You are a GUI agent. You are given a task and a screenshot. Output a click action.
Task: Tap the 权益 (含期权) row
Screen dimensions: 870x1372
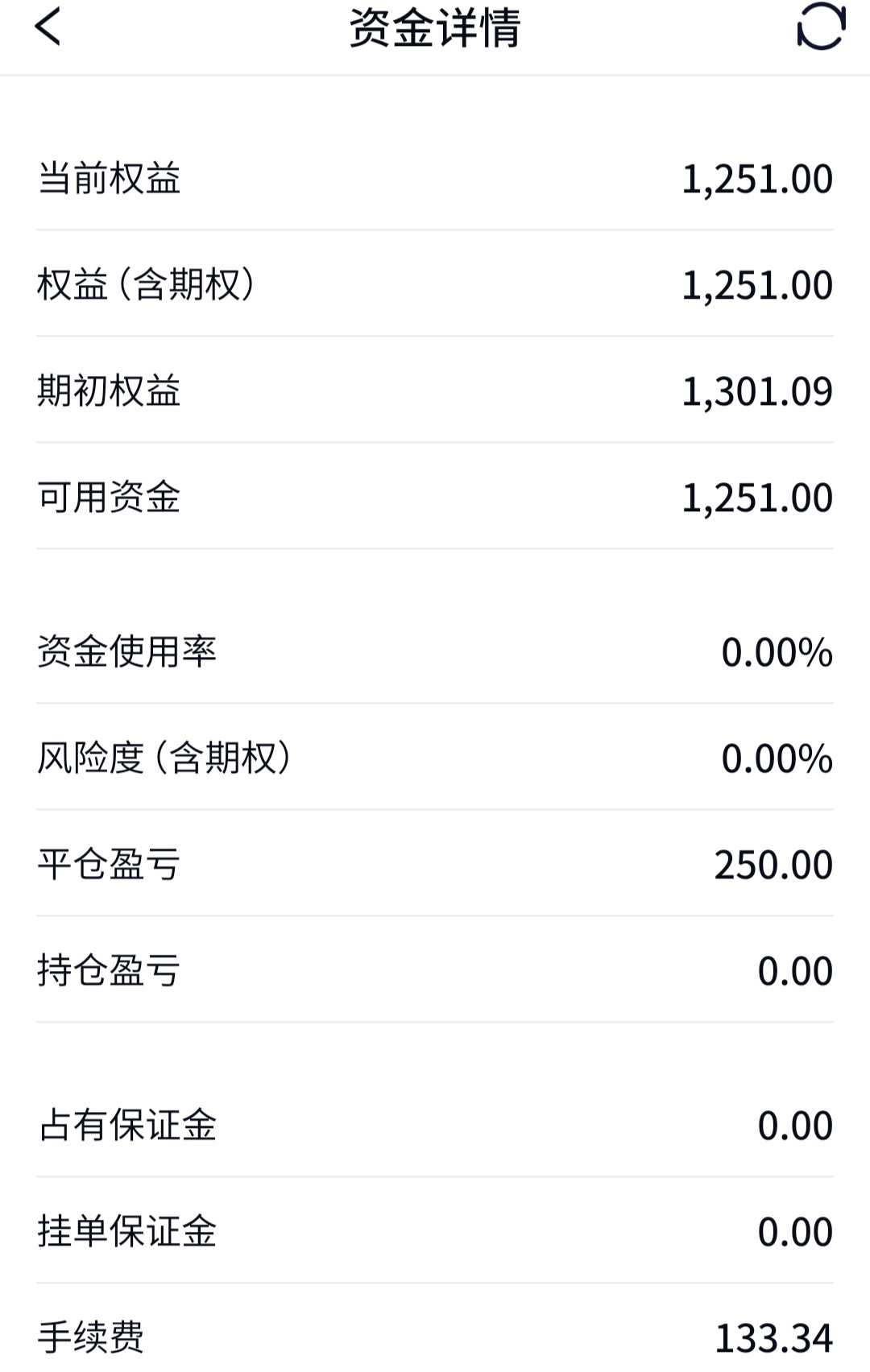[x=435, y=283]
